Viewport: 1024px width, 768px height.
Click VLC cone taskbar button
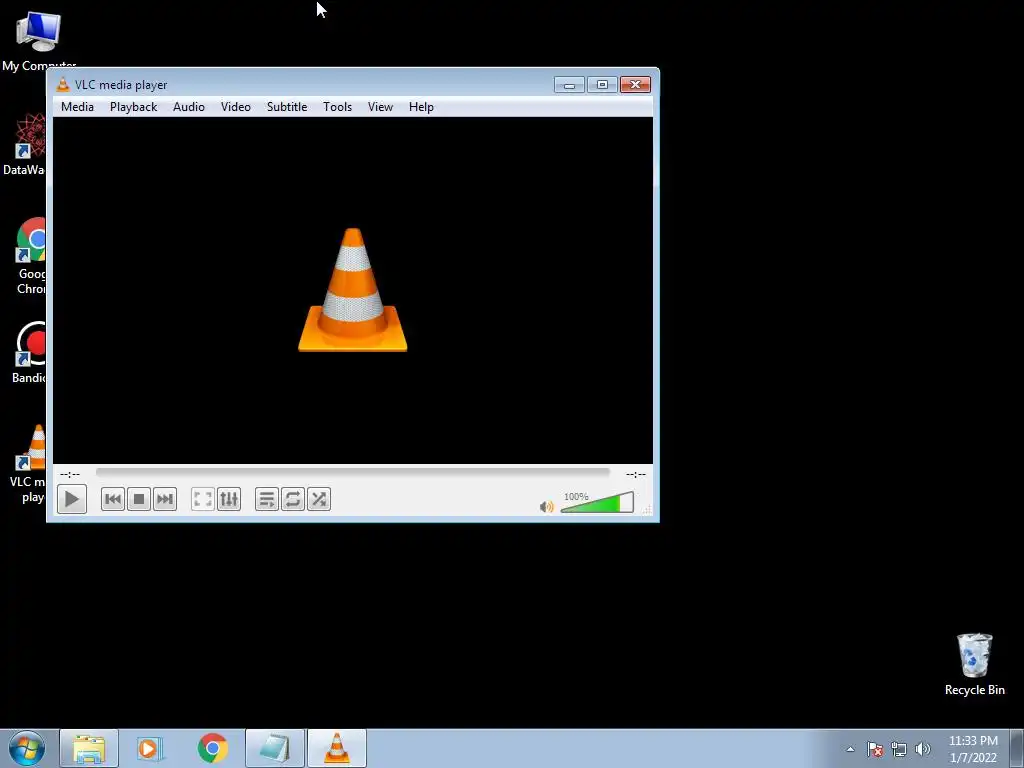pos(337,748)
